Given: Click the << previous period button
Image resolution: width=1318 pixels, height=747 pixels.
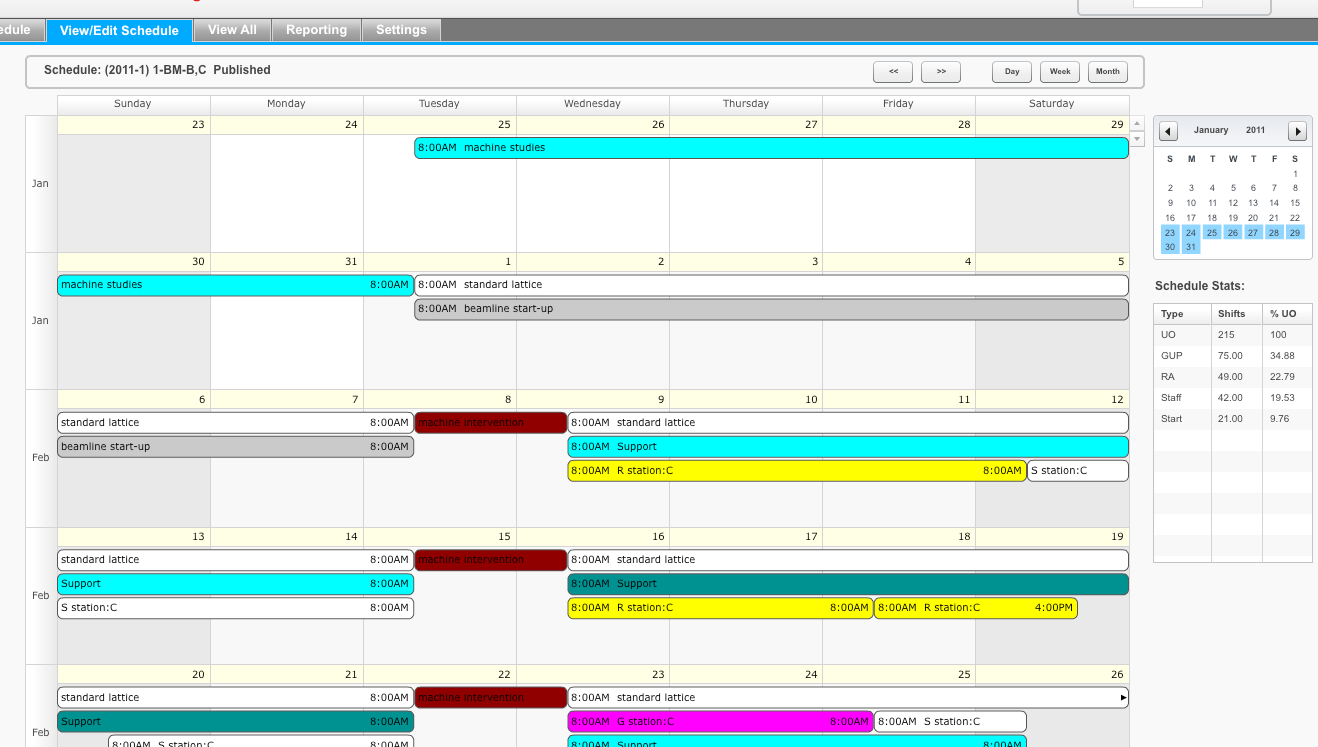Looking at the screenshot, I should pos(893,72).
